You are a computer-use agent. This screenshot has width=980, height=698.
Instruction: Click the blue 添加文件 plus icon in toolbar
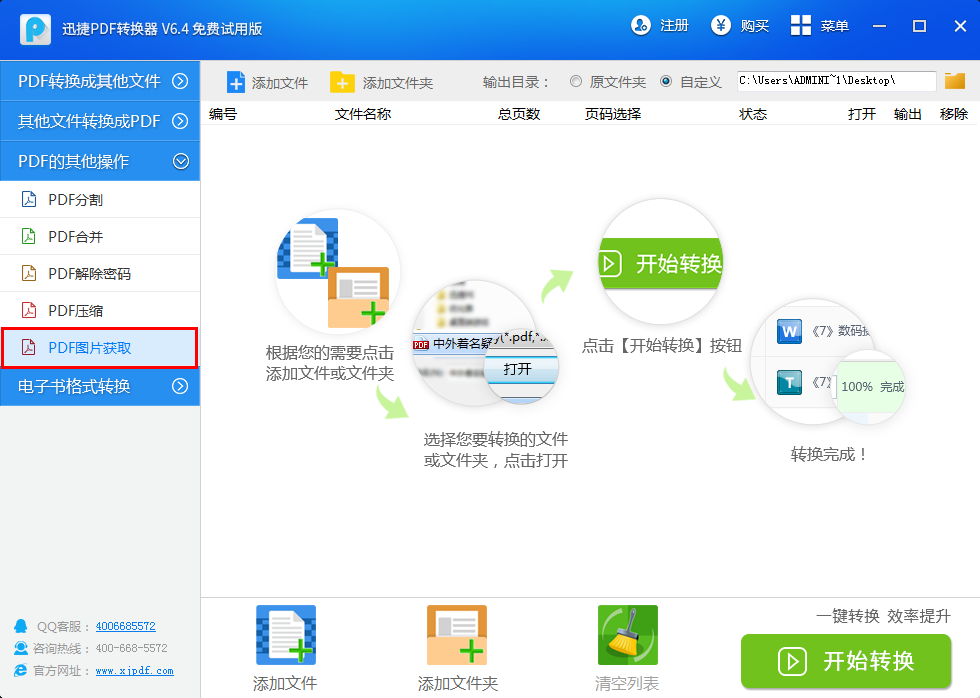236,82
